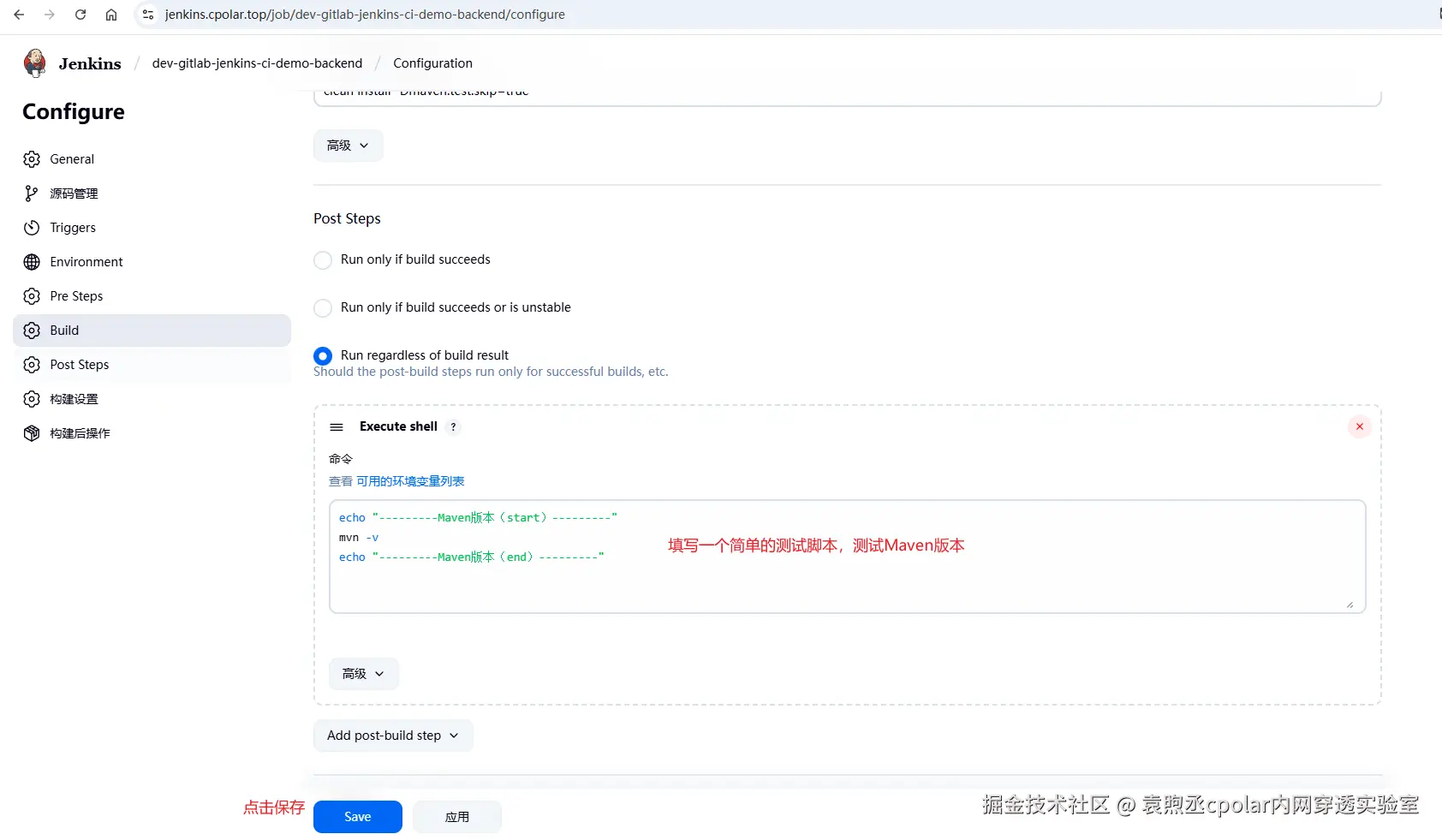Open the General section in sidebar
This screenshot has width=1442, height=840.
(152, 159)
